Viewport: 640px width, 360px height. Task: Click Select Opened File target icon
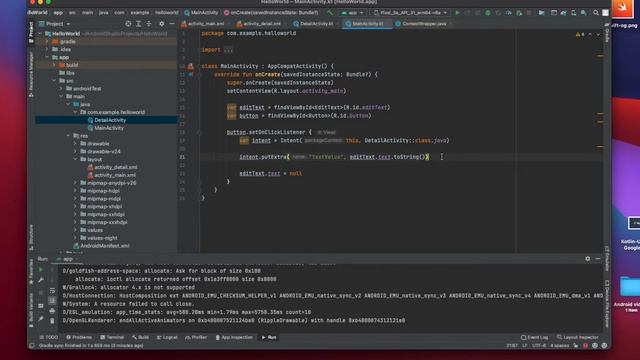point(128,24)
